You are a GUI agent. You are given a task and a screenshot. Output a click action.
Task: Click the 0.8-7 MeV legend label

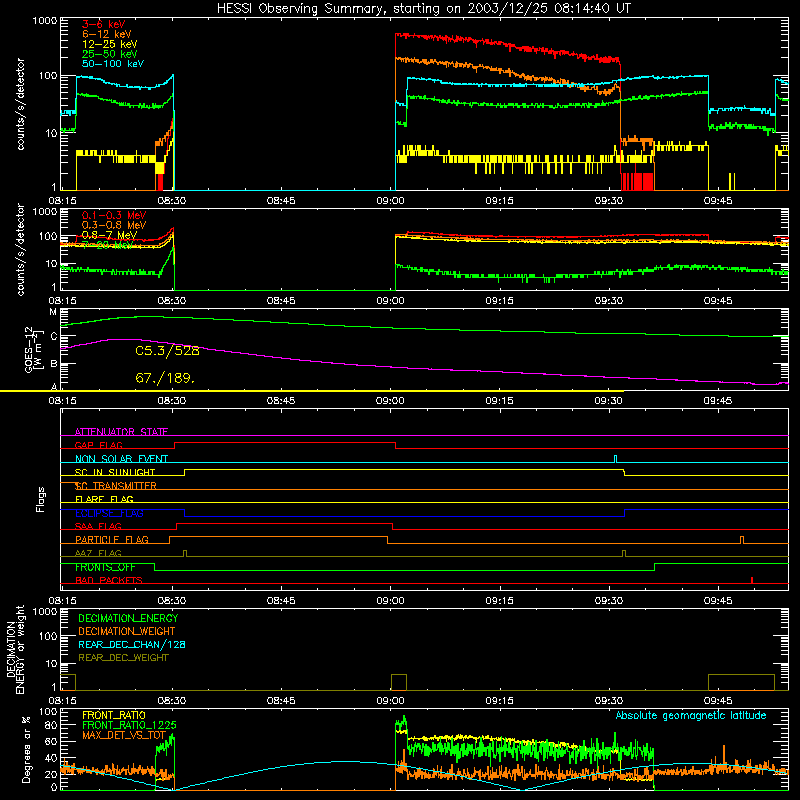109,235
